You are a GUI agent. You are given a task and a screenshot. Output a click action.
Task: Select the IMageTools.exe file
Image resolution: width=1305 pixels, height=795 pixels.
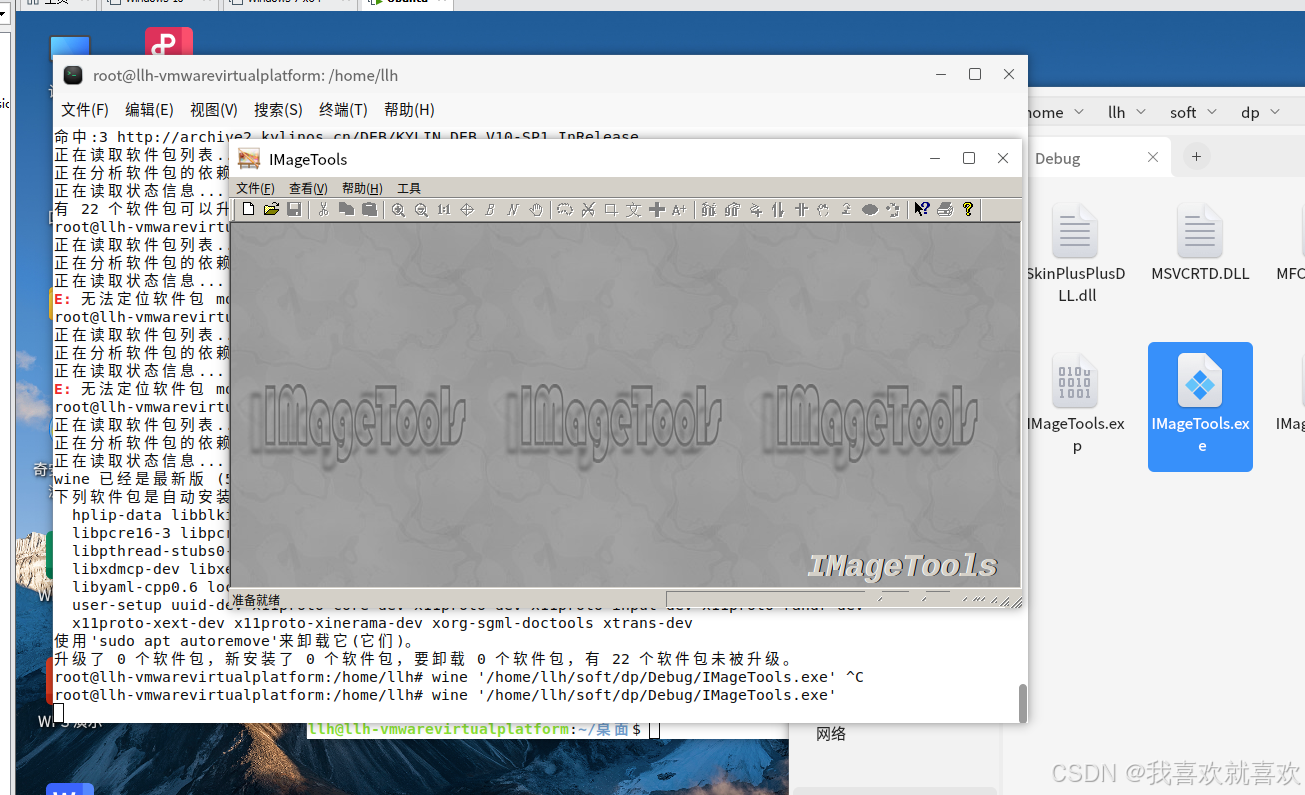point(1200,406)
